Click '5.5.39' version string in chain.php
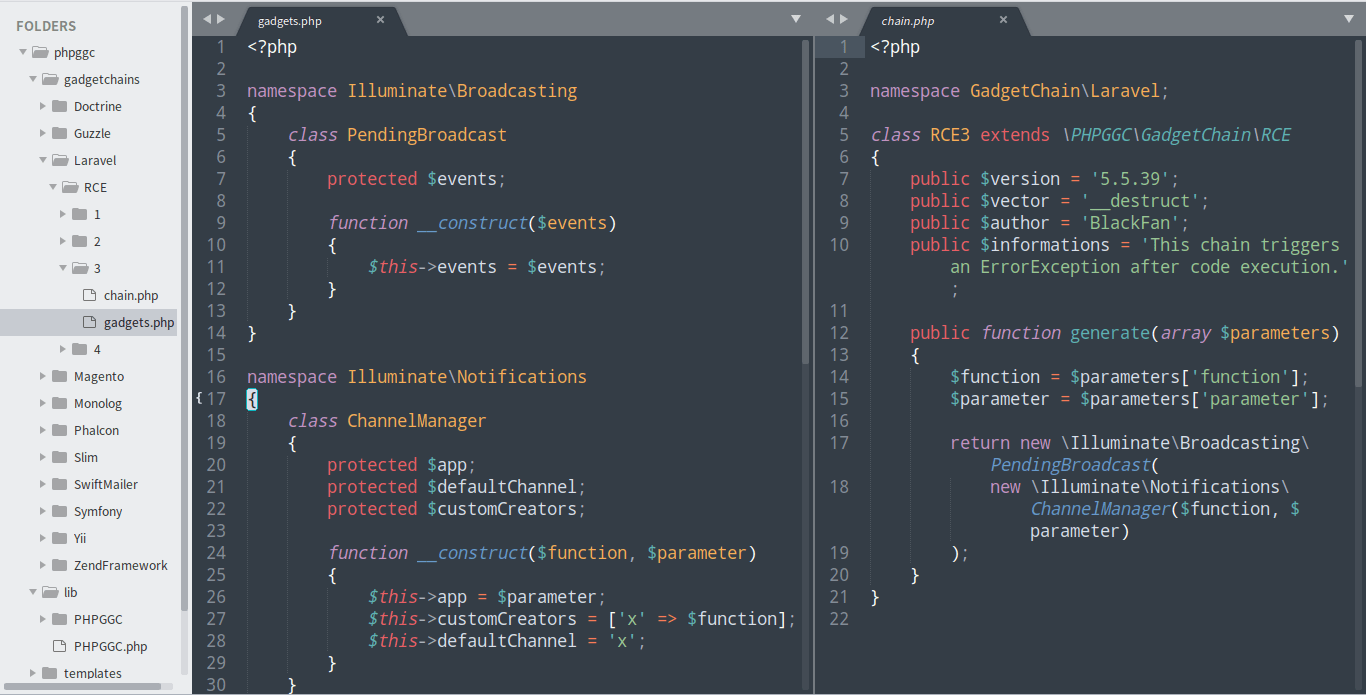Screen dimensions: 1366x695 click(x=1130, y=179)
